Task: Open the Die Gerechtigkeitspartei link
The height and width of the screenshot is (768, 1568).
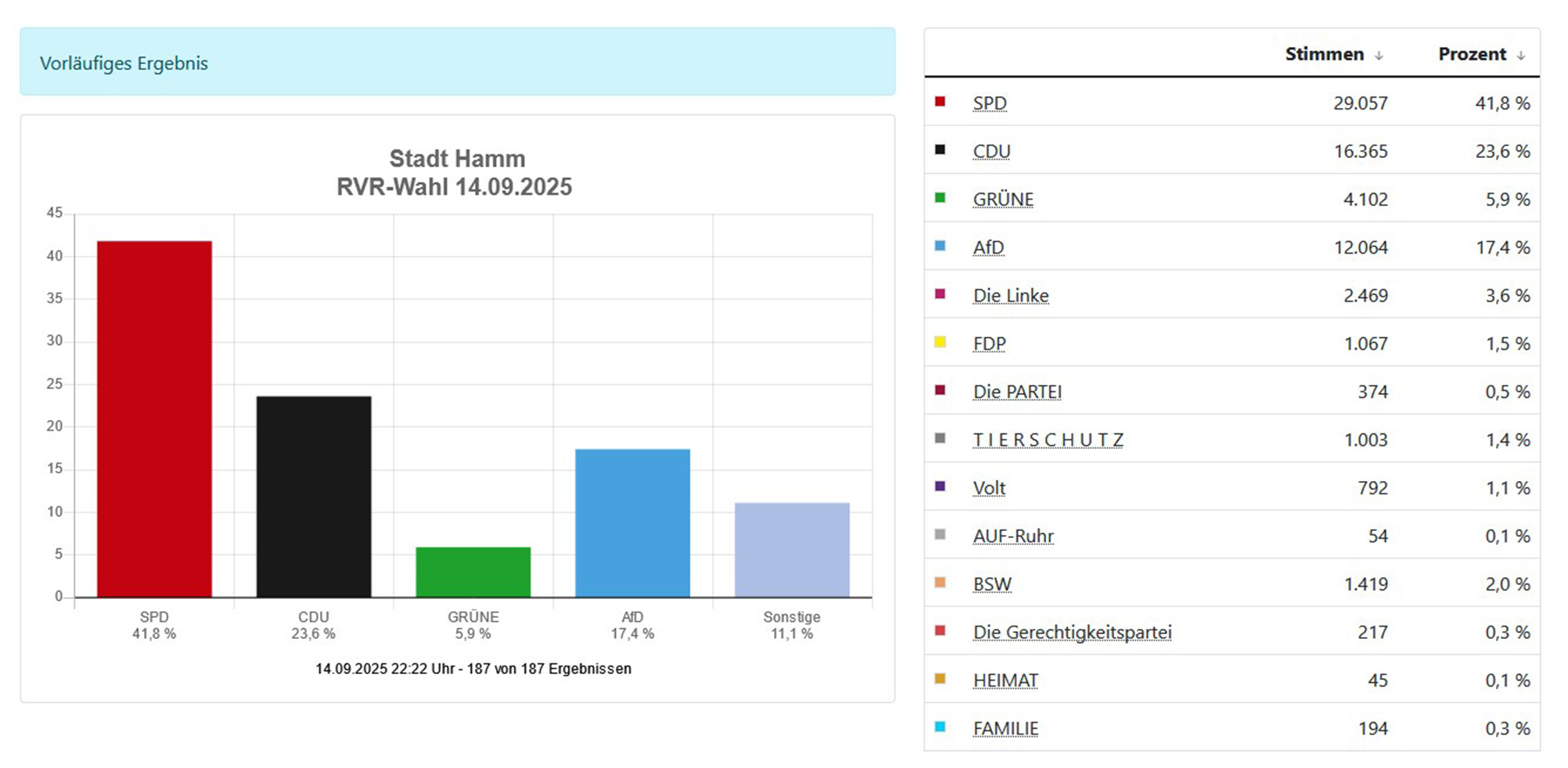Action: click(1073, 632)
